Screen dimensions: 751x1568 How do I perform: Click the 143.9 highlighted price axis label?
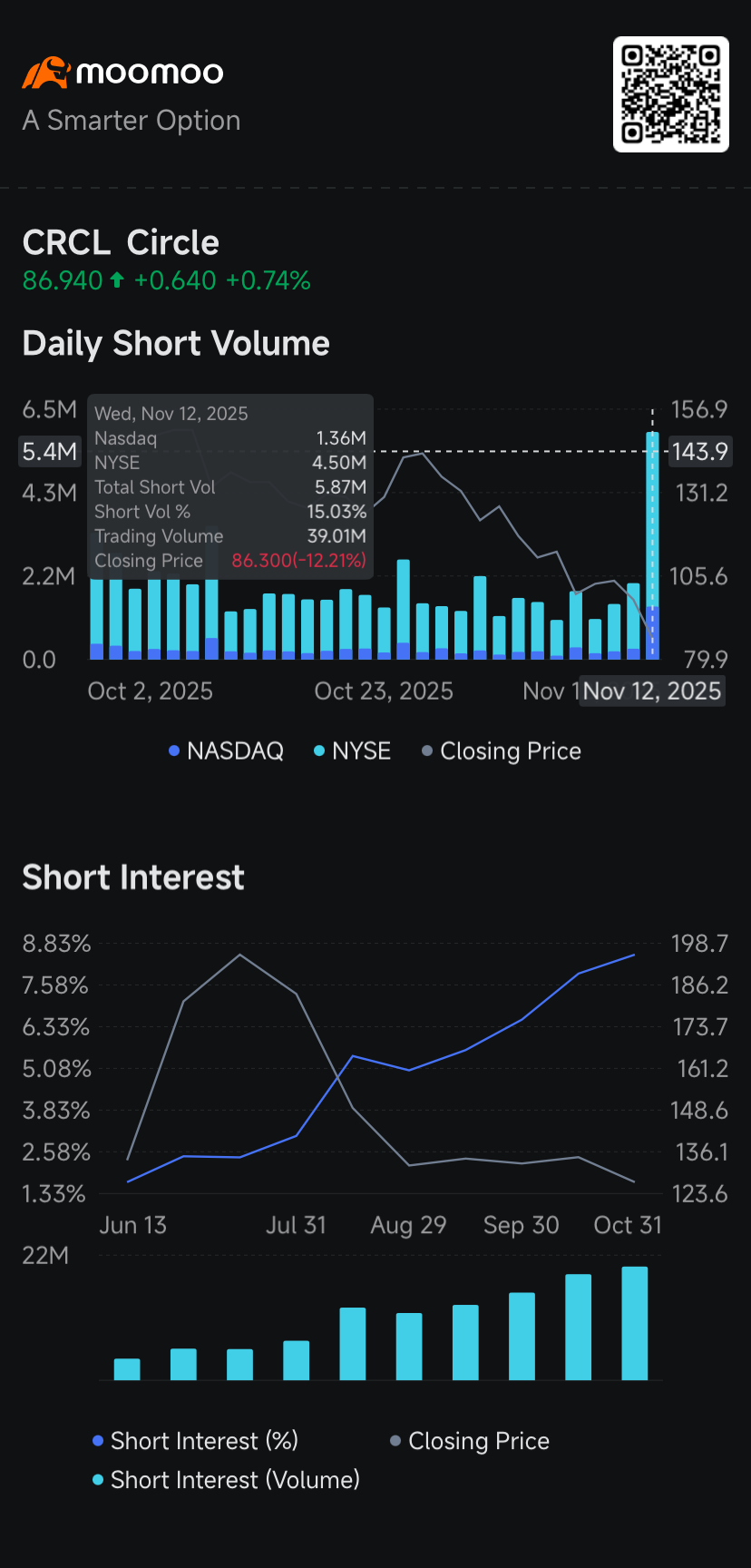click(700, 452)
